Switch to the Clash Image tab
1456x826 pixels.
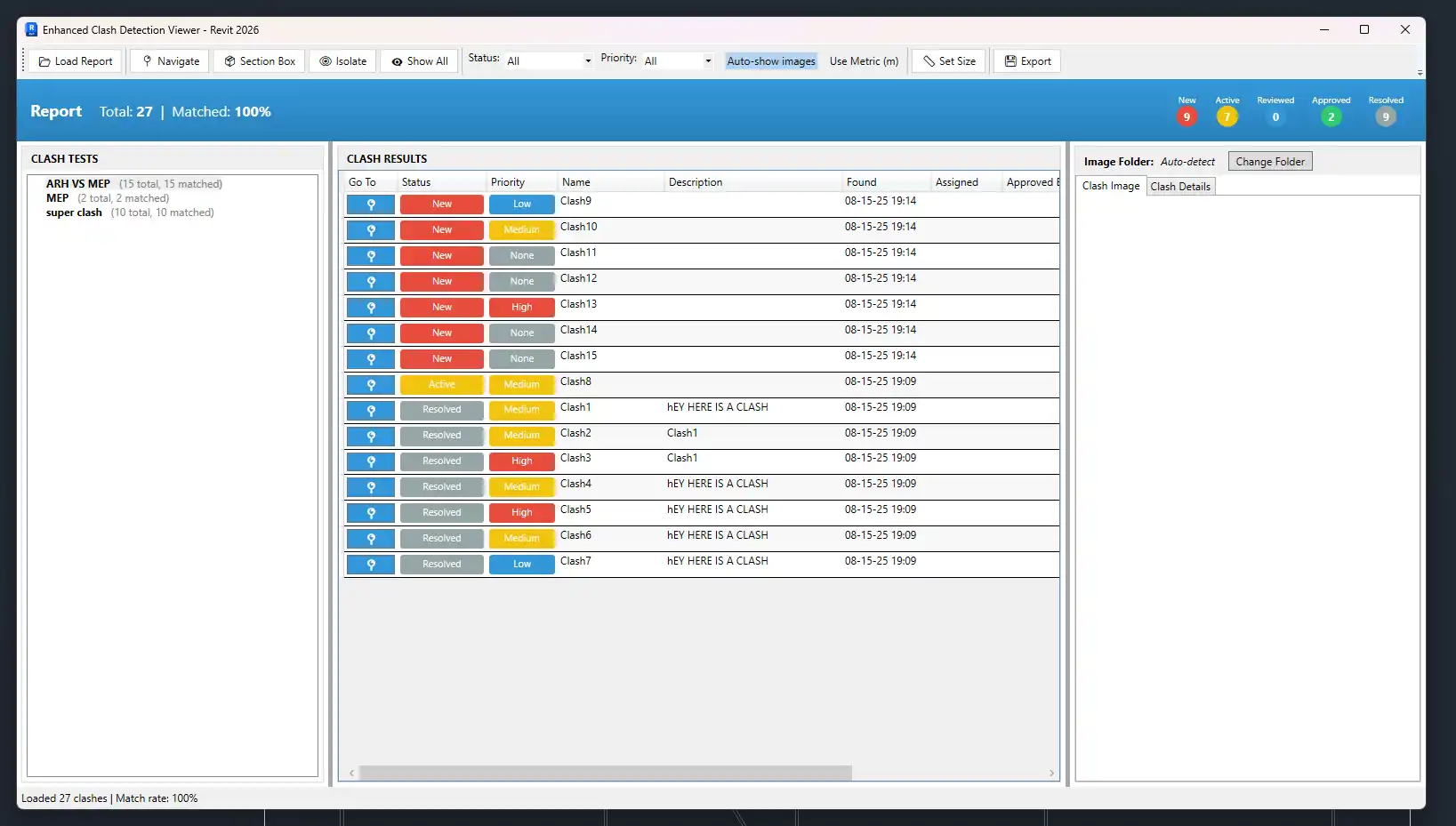[1110, 186]
